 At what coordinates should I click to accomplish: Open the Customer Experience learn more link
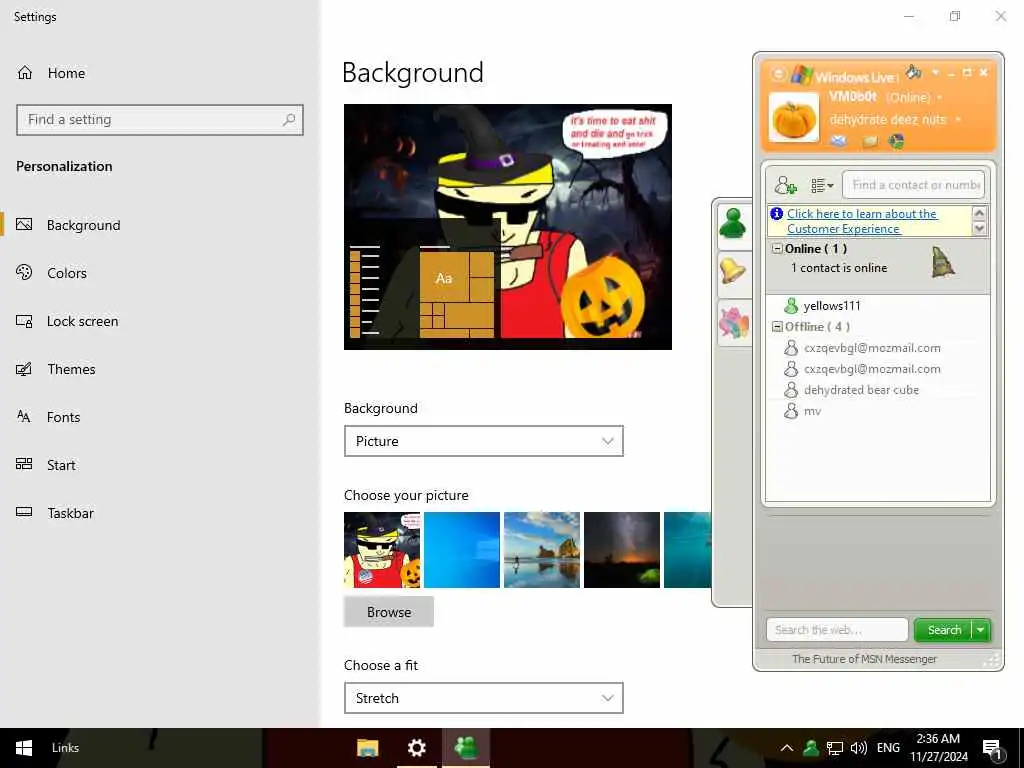point(861,221)
